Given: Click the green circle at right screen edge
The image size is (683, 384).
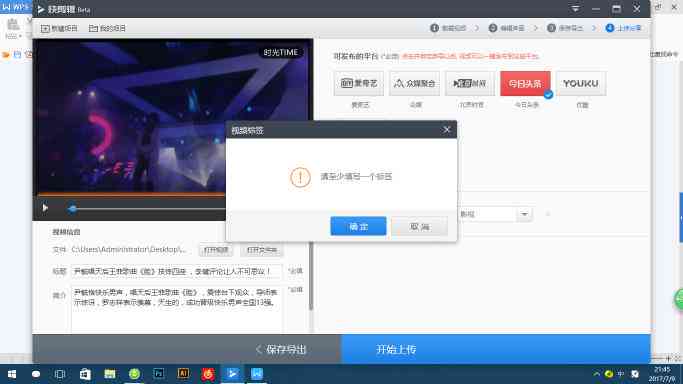Looking at the screenshot, I should tap(679, 300).
